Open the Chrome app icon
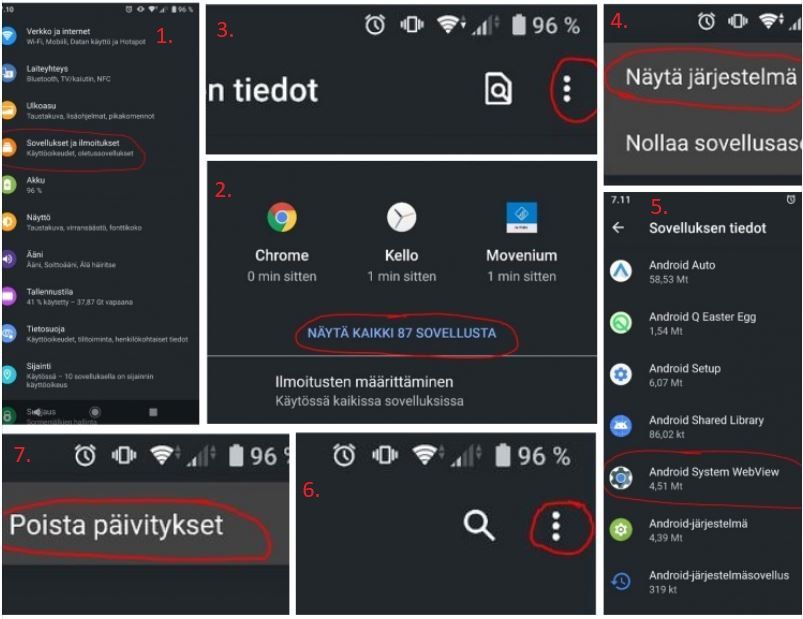The width and height of the screenshot is (803, 619). pyautogui.click(x=282, y=217)
